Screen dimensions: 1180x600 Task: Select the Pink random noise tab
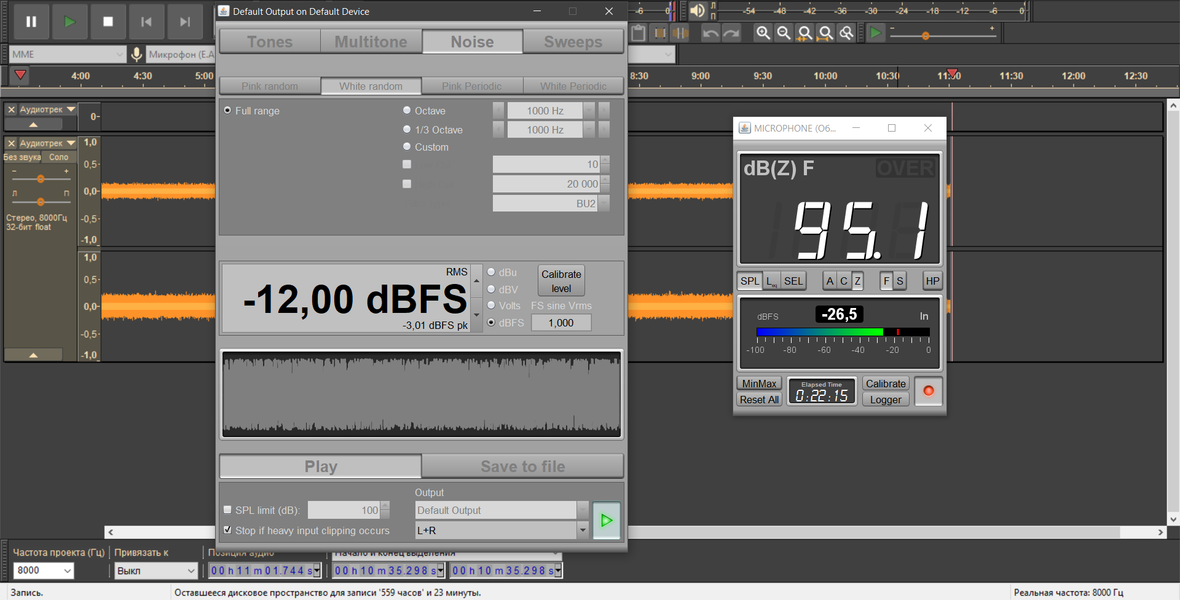point(269,86)
